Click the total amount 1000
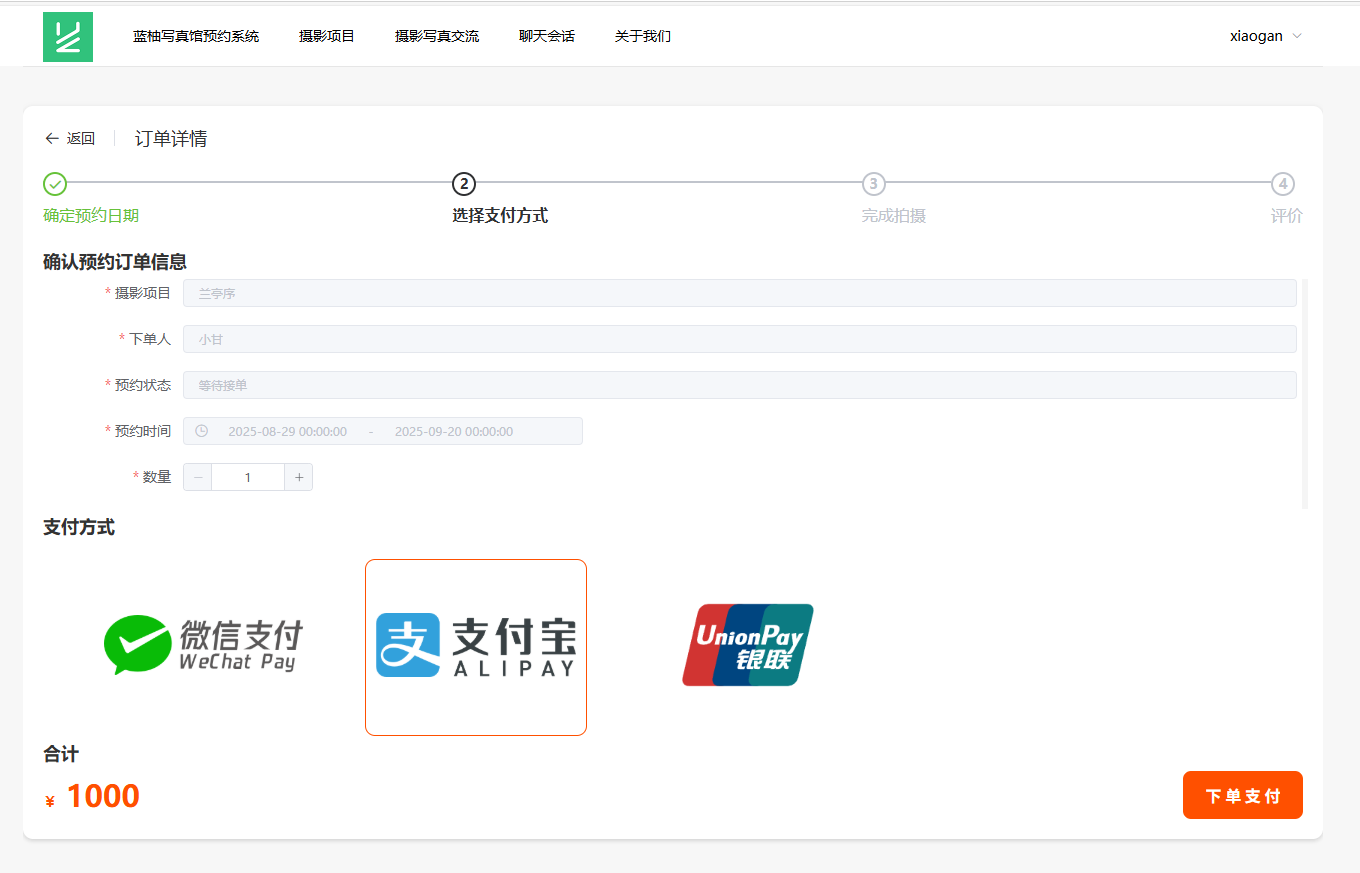The height and width of the screenshot is (873, 1360). 103,796
